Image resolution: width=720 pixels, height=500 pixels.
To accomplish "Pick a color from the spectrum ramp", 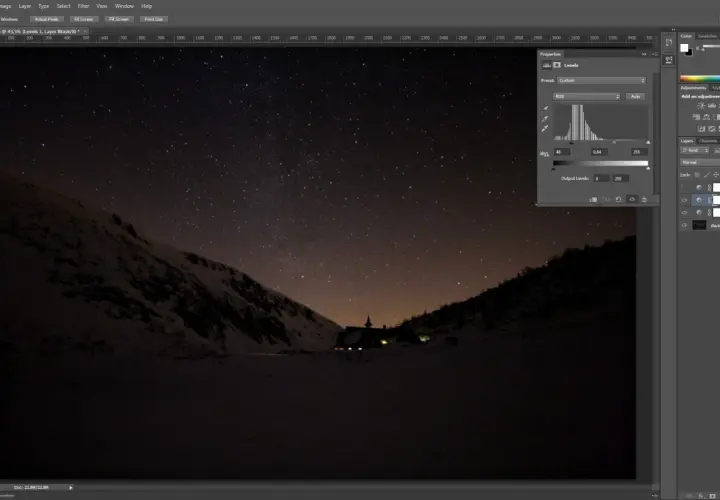I will click(x=700, y=79).
